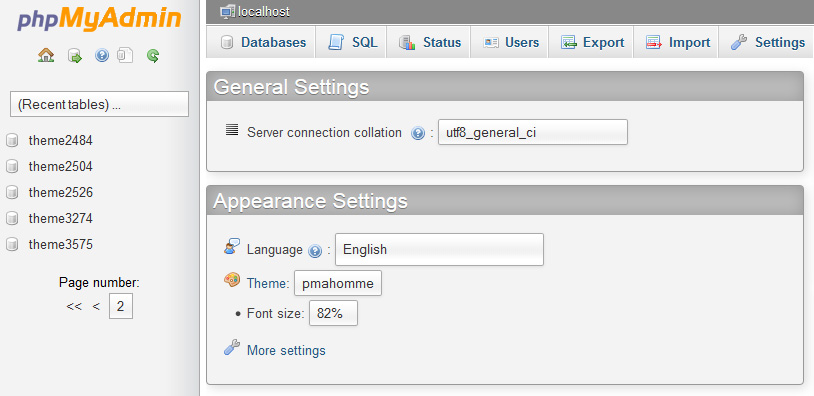Image resolution: width=814 pixels, height=396 pixels.
Task: Click the localhost server icon
Action: click(x=227, y=11)
